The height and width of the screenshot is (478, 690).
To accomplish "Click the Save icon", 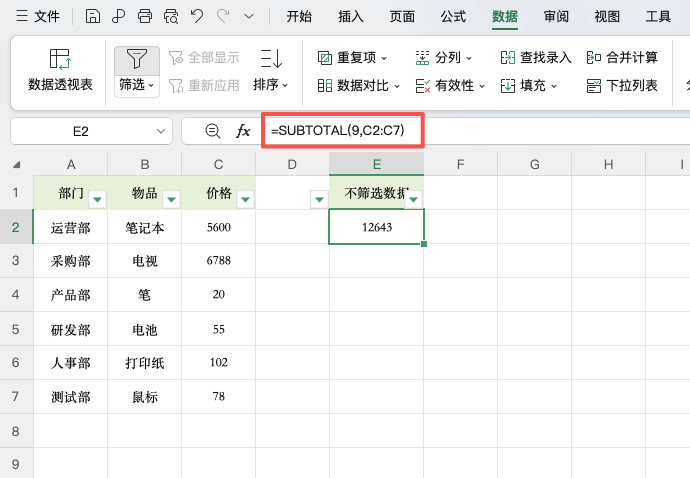I will point(92,17).
